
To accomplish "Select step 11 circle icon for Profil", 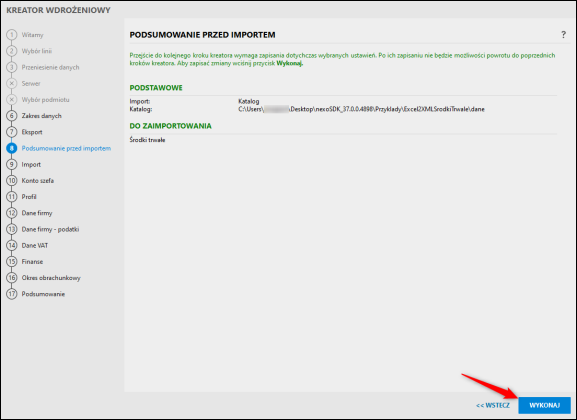I will (x=12, y=197).
